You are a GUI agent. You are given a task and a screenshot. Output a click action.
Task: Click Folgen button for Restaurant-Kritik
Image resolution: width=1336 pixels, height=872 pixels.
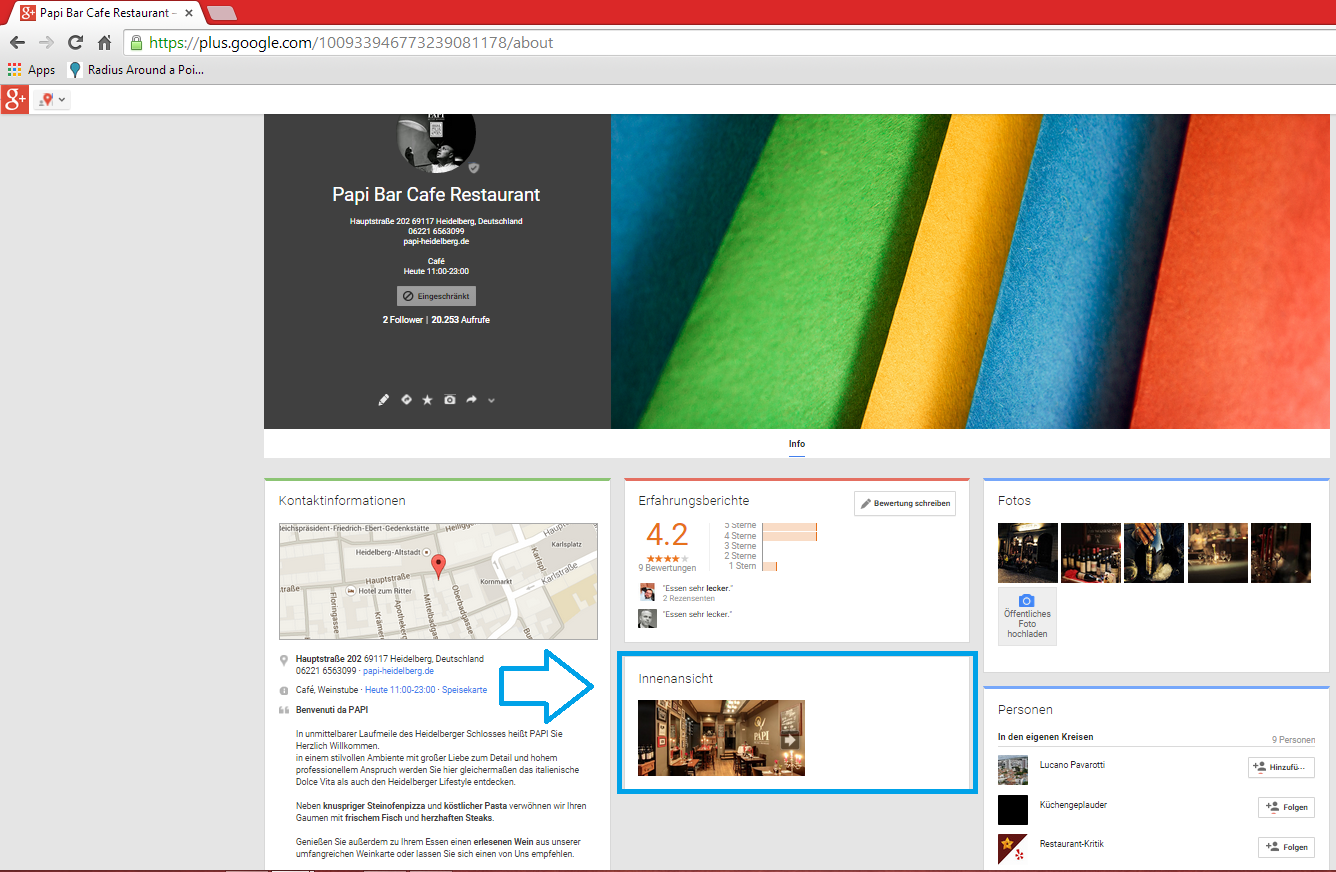1286,847
